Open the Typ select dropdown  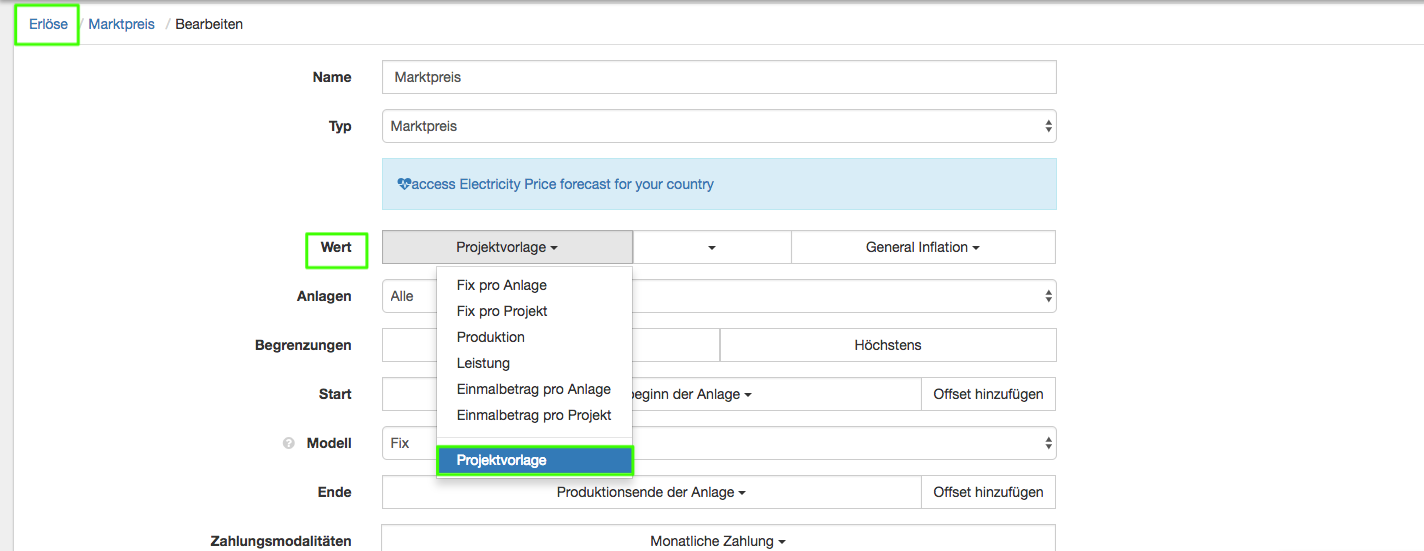[718, 127]
